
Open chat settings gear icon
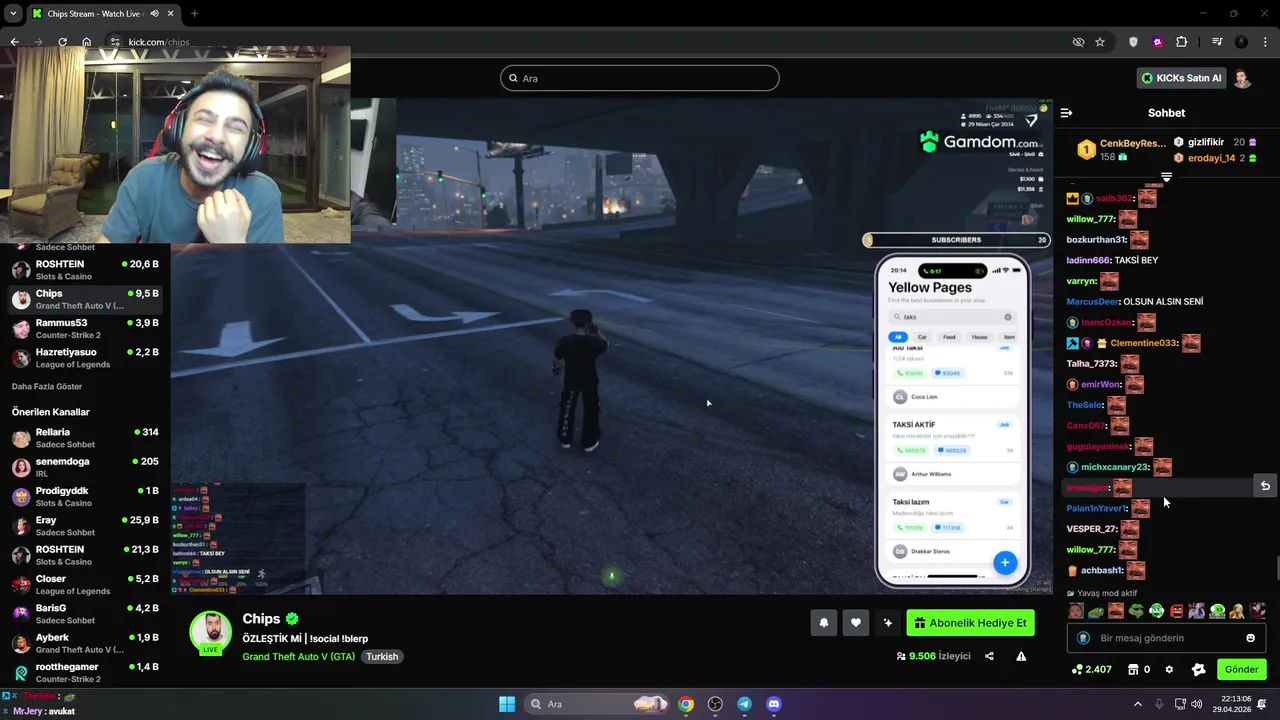(1169, 670)
